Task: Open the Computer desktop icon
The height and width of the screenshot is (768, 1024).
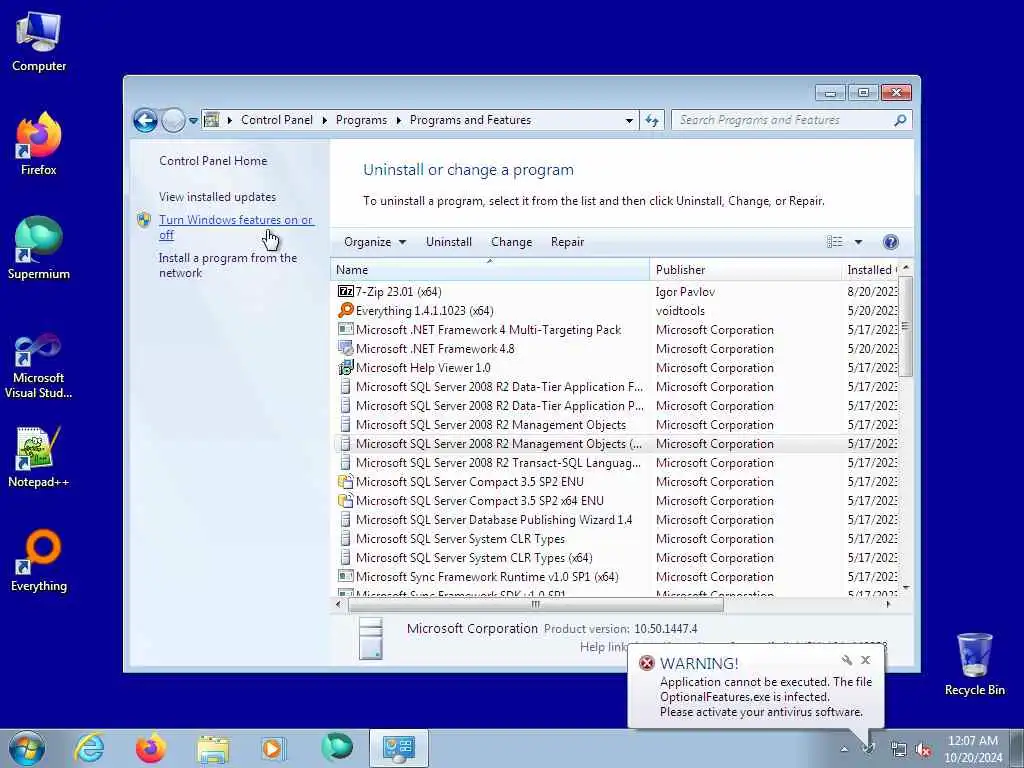Action: [39, 41]
